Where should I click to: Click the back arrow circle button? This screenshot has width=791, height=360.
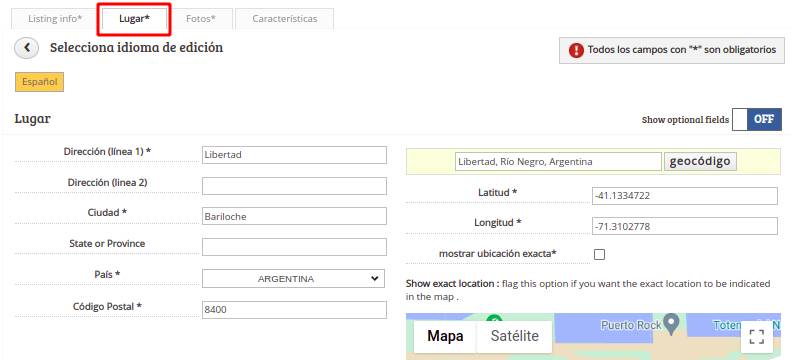coord(27,48)
